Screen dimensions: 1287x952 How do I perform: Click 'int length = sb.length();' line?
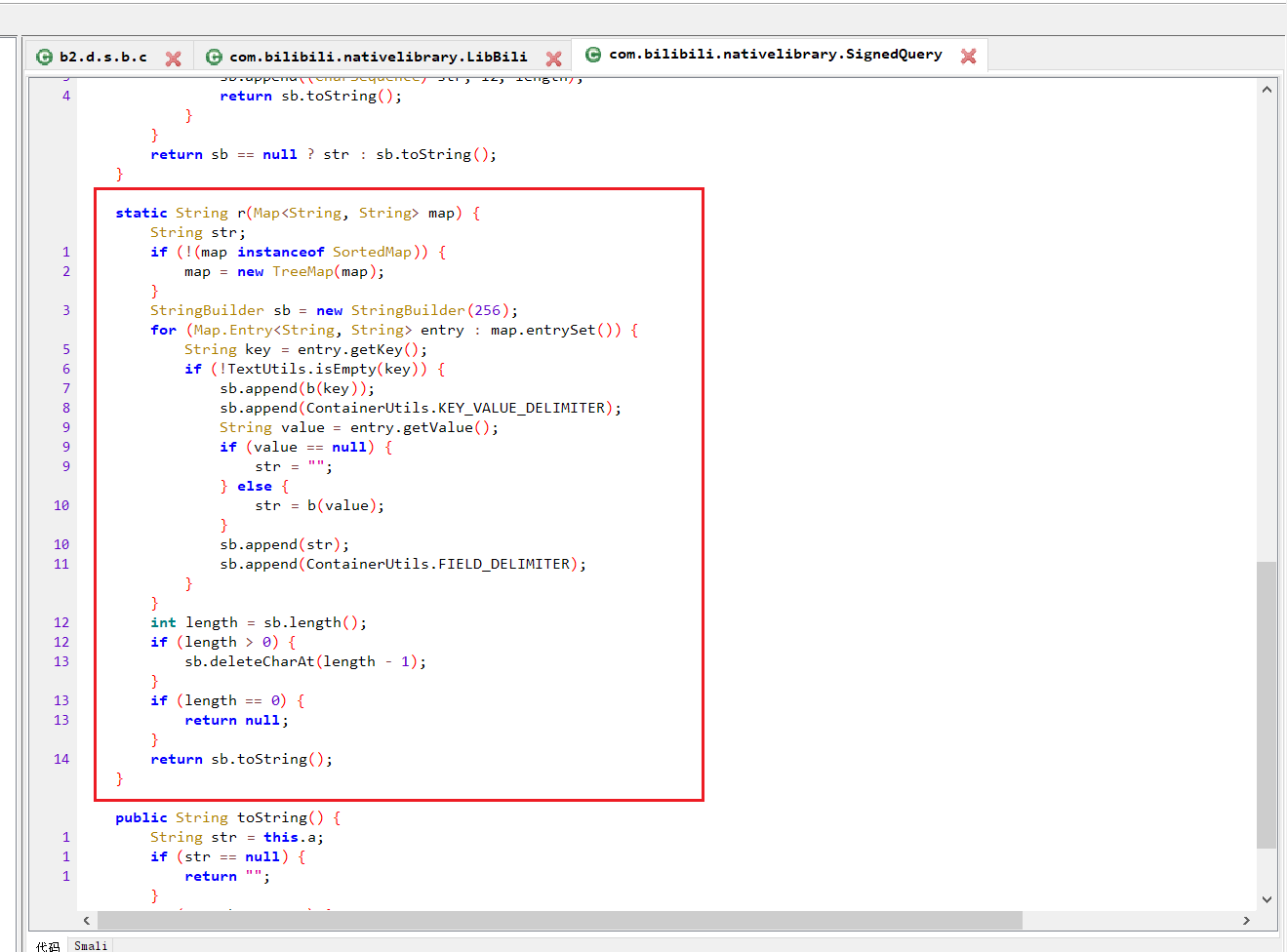pyautogui.click(x=259, y=622)
